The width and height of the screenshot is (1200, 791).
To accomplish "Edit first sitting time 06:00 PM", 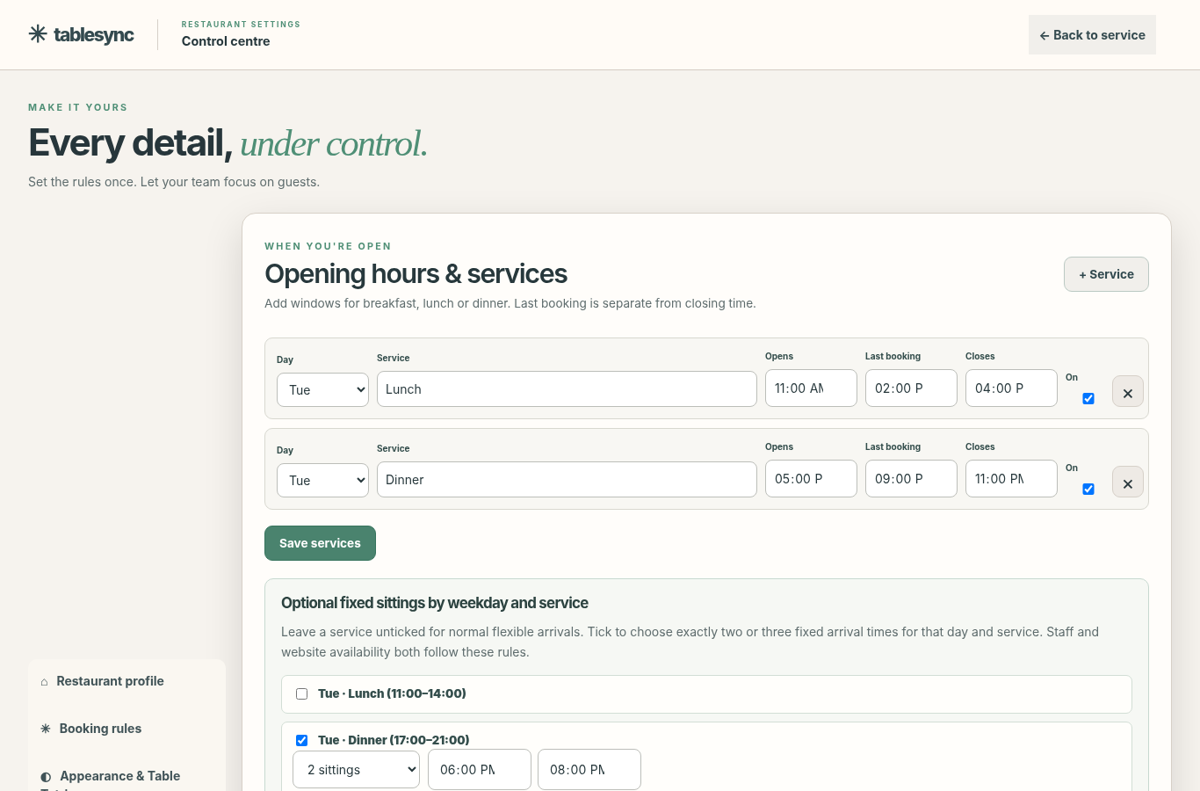I will tap(480, 770).
